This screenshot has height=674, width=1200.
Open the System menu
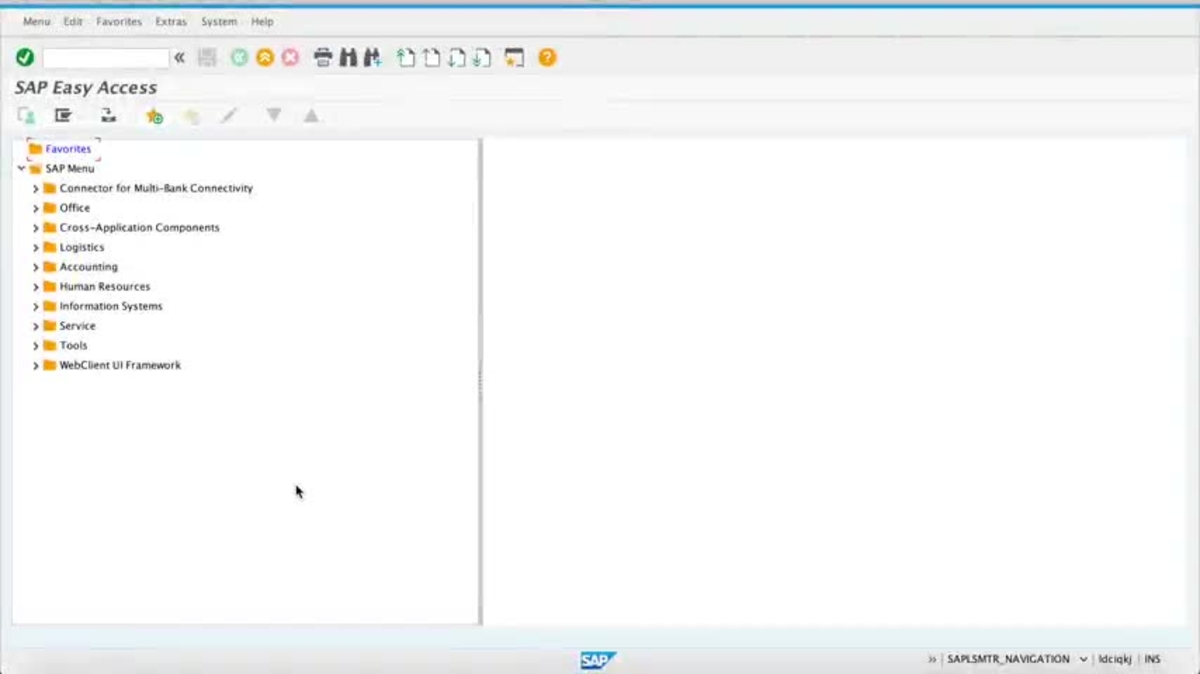pyautogui.click(x=218, y=21)
